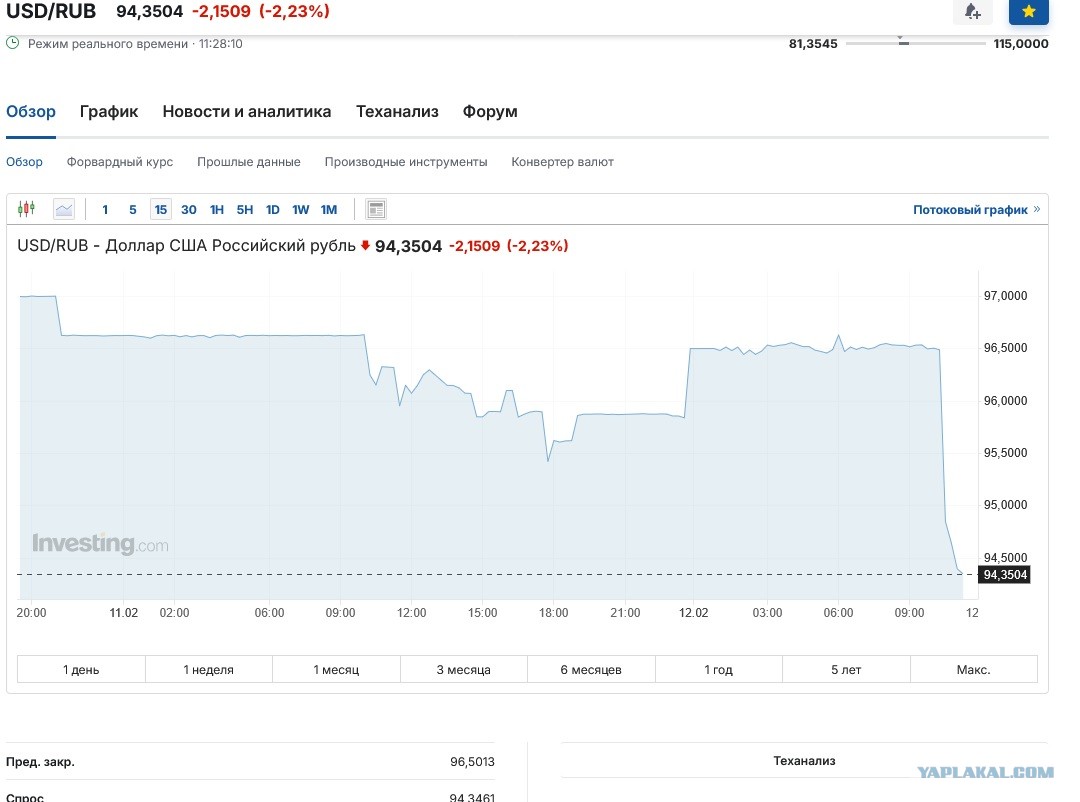
Task: Show the 5 лет range
Action: coord(846,669)
